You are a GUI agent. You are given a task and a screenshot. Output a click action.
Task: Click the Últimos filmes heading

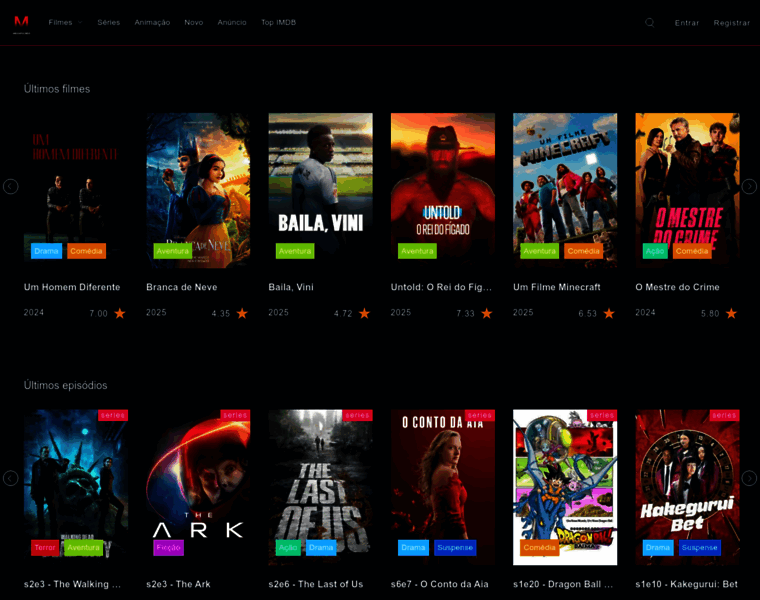click(x=57, y=89)
